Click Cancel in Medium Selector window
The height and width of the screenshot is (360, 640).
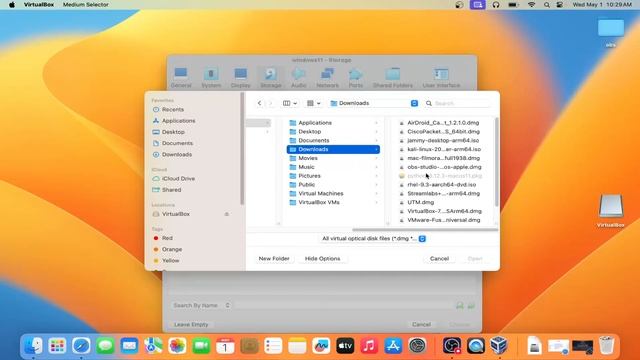[421, 324]
